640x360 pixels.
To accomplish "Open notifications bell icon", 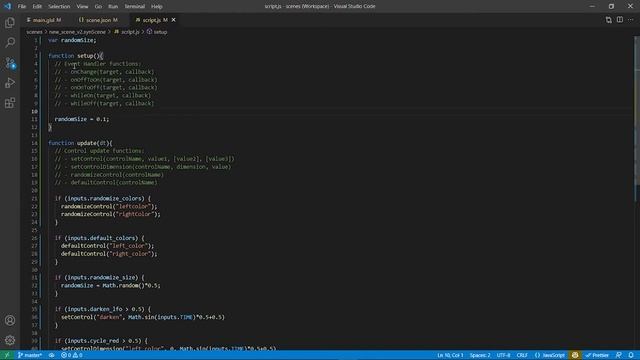I will pyautogui.click(x=631, y=355).
